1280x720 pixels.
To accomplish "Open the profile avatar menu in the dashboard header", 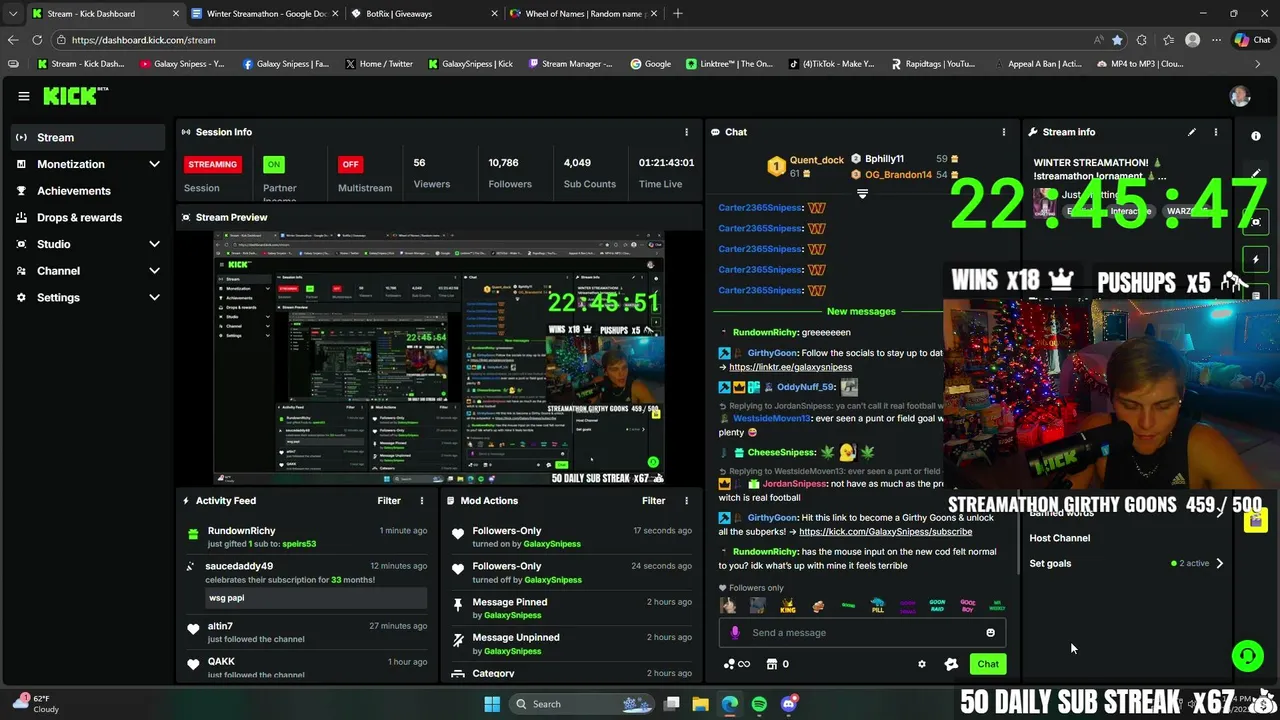I will click(x=1240, y=96).
